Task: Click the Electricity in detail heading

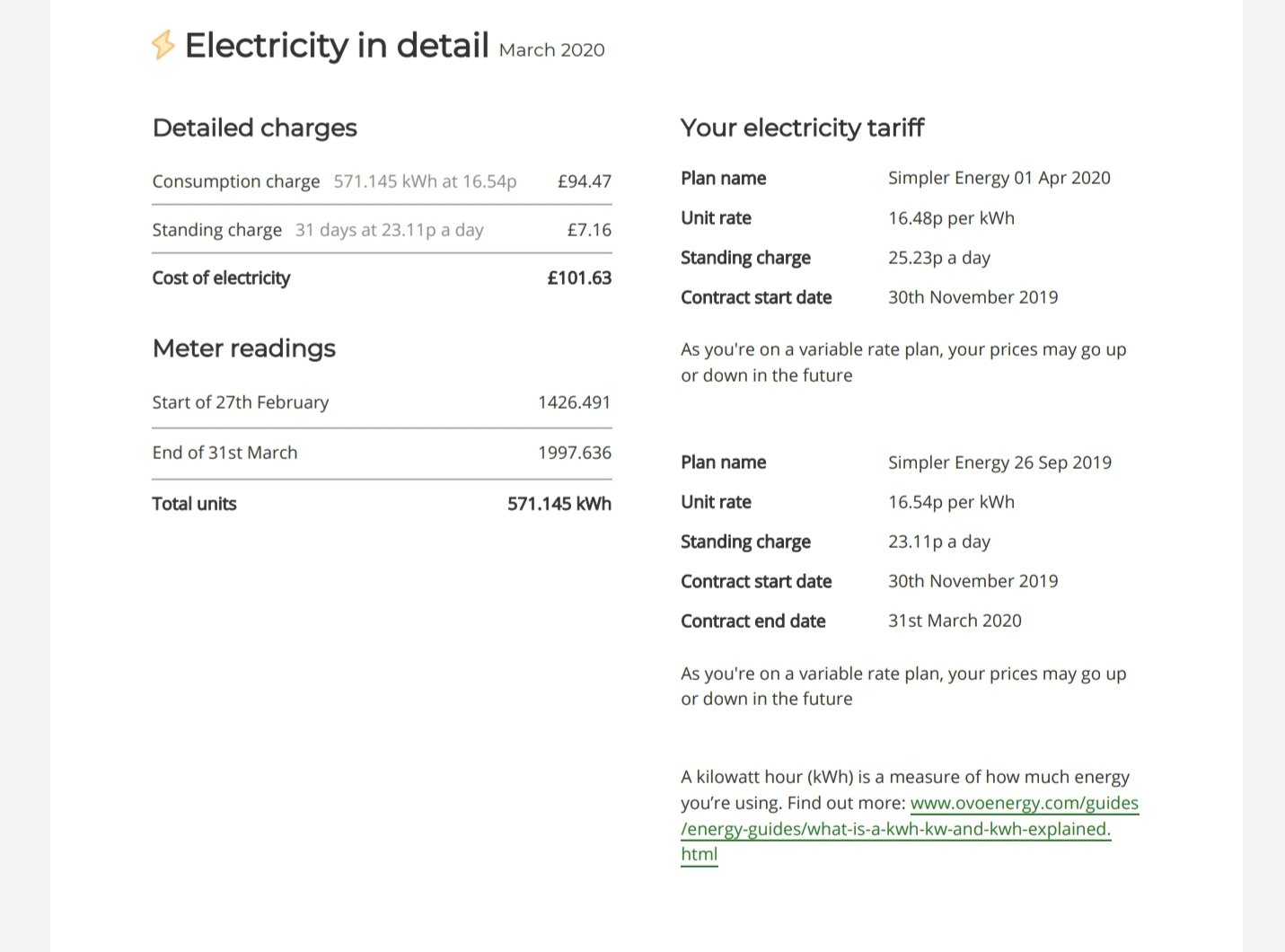Action: 337,45
